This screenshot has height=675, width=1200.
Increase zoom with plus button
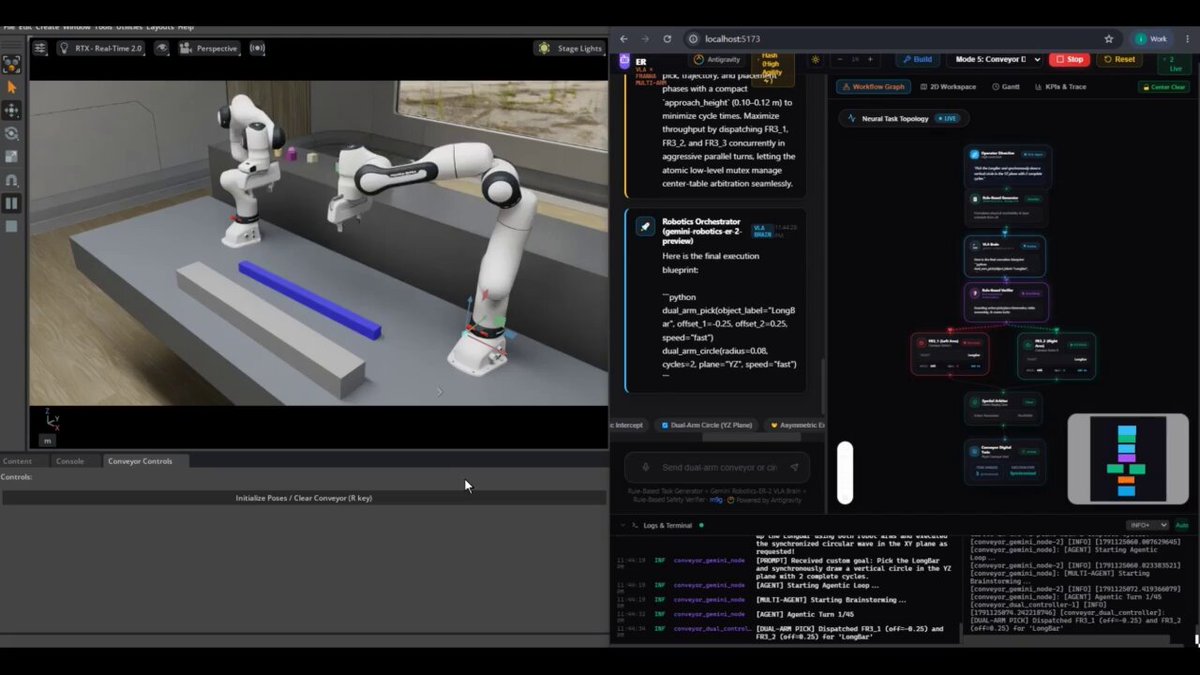tap(869, 59)
